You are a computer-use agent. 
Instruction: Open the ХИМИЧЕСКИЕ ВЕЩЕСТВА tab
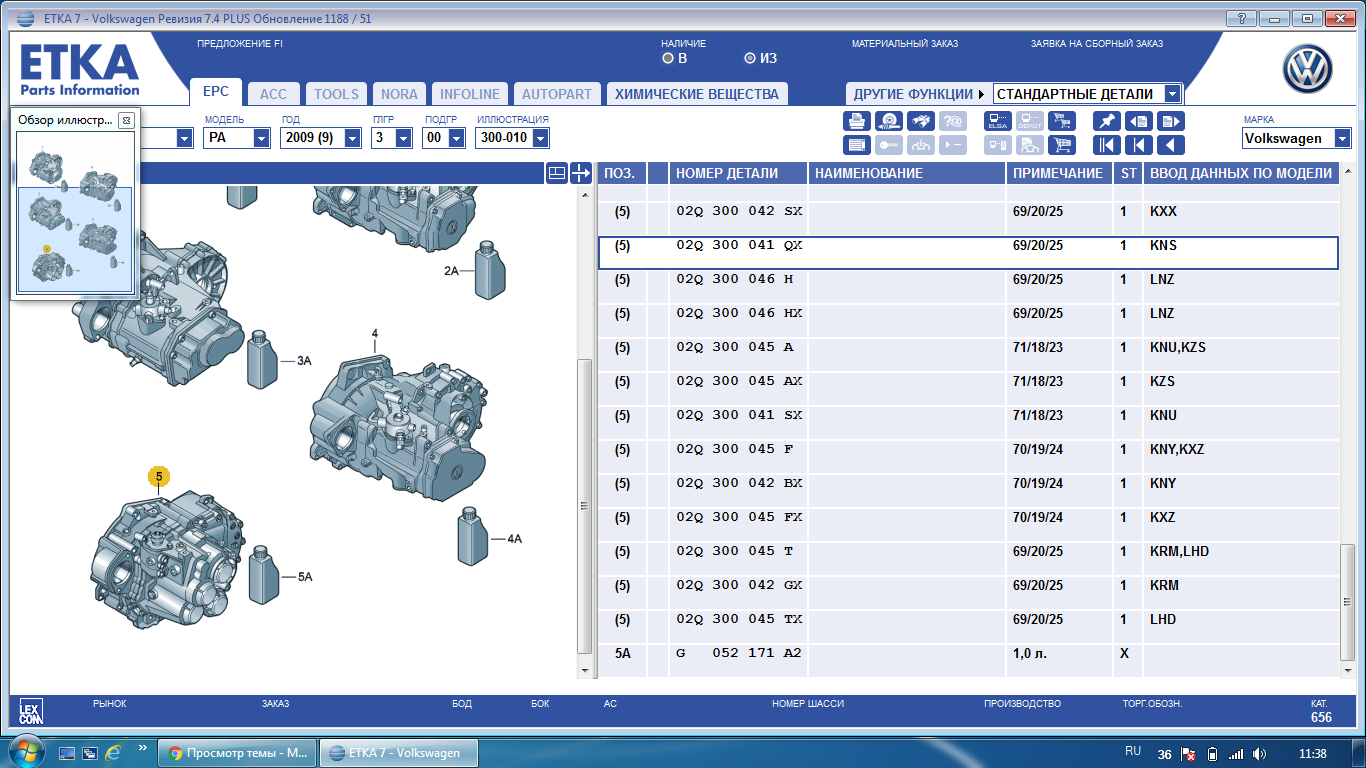[696, 94]
